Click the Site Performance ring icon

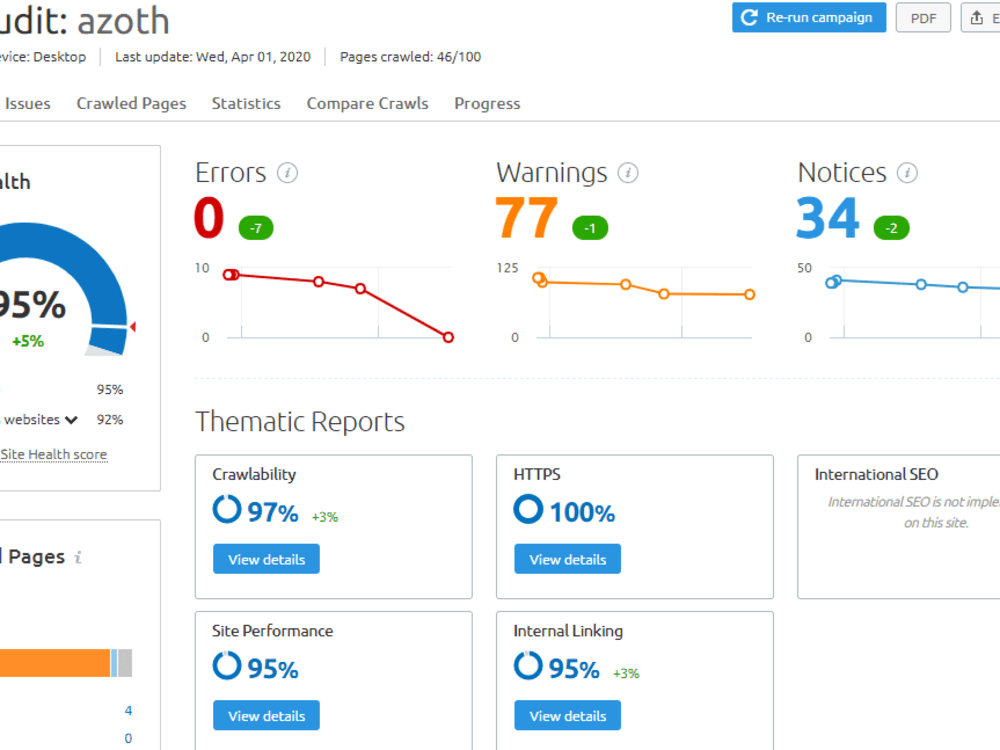click(x=227, y=666)
